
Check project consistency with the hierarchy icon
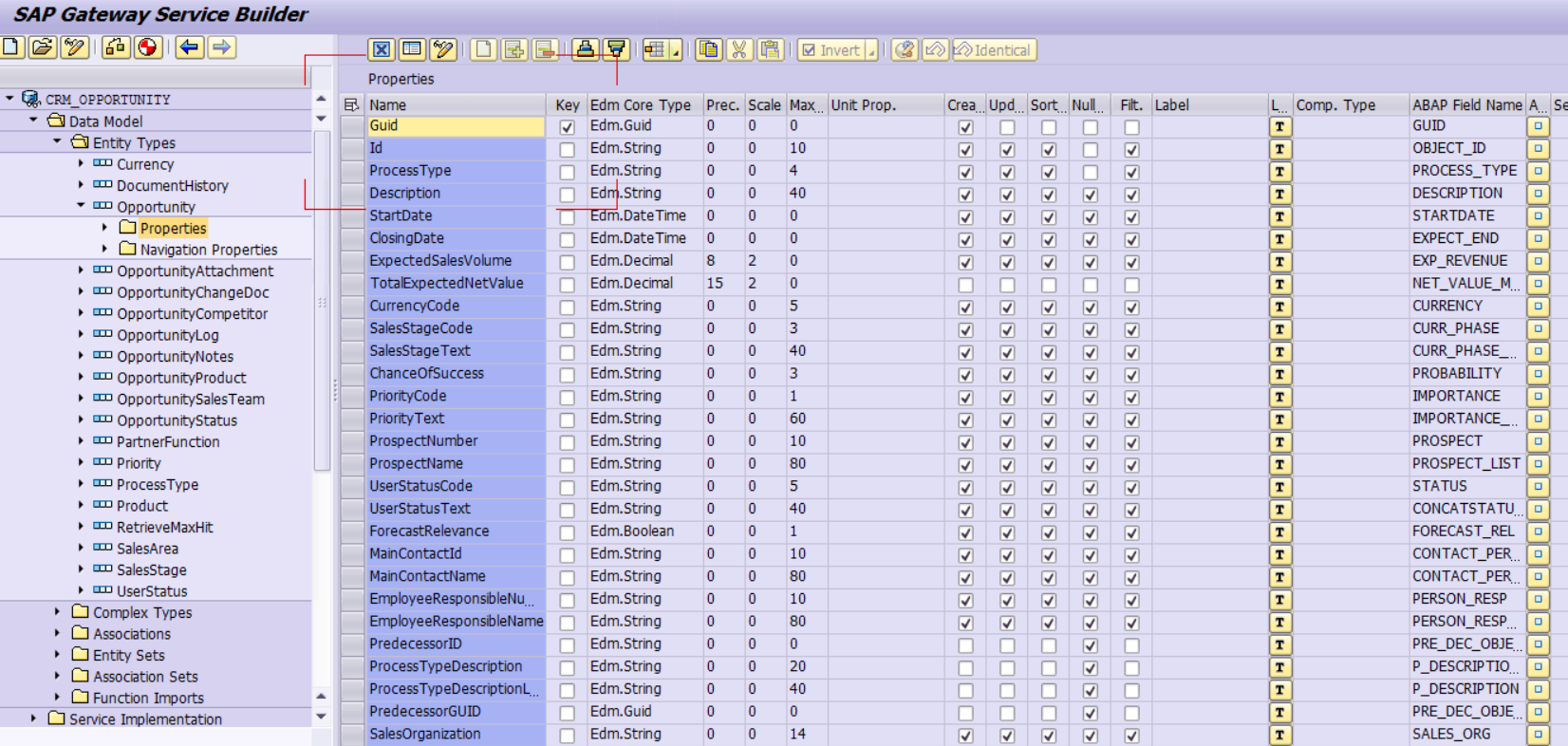[116, 47]
